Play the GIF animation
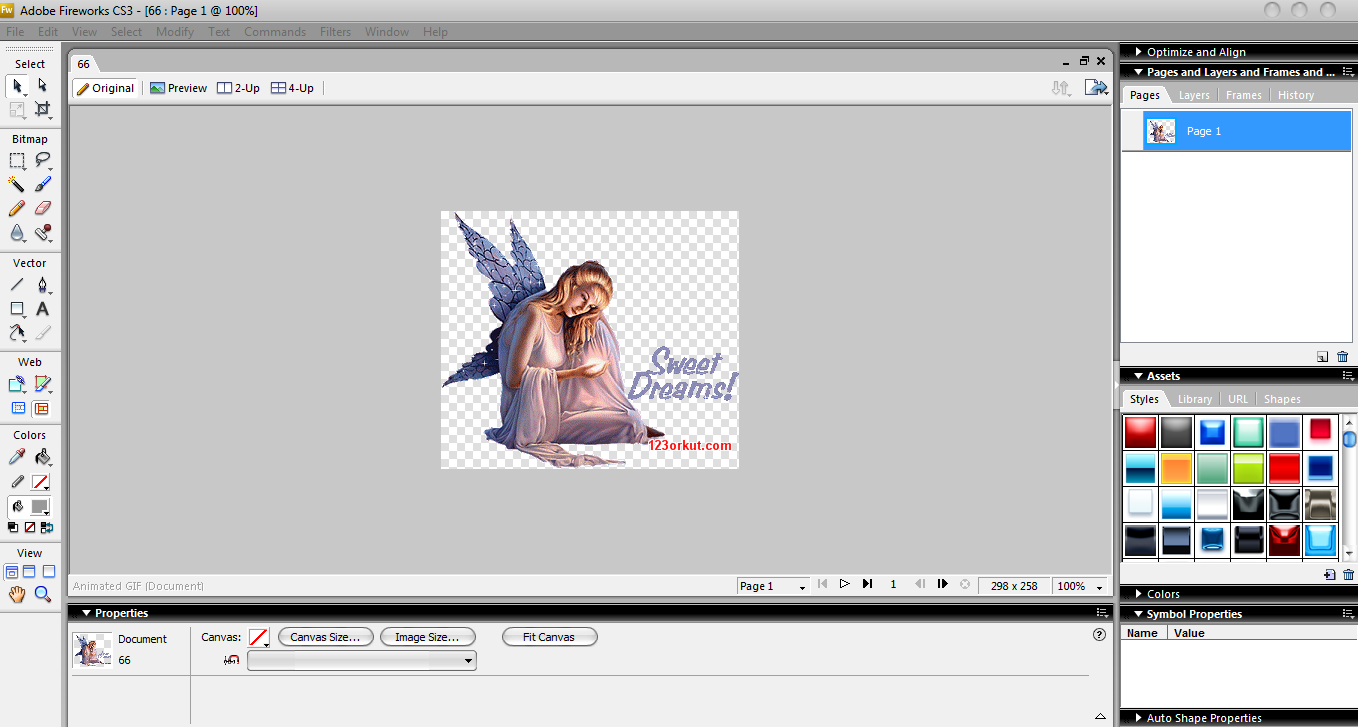Image resolution: width=1358 pixels, height=727 pixels. click(844, 585)
